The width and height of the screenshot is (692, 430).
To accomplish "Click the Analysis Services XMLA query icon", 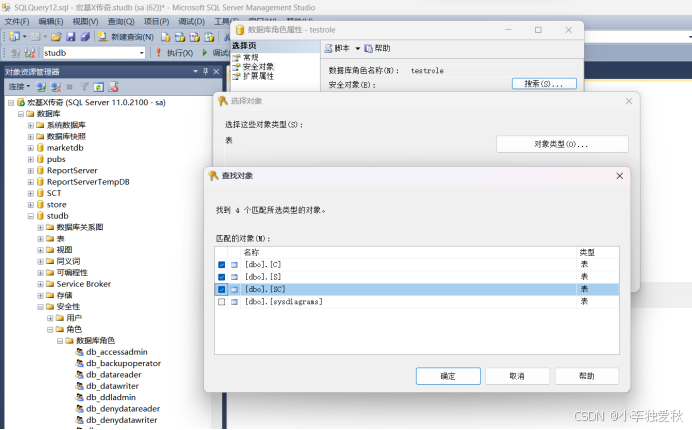I will pyautogui.click(x=209, y=37).
